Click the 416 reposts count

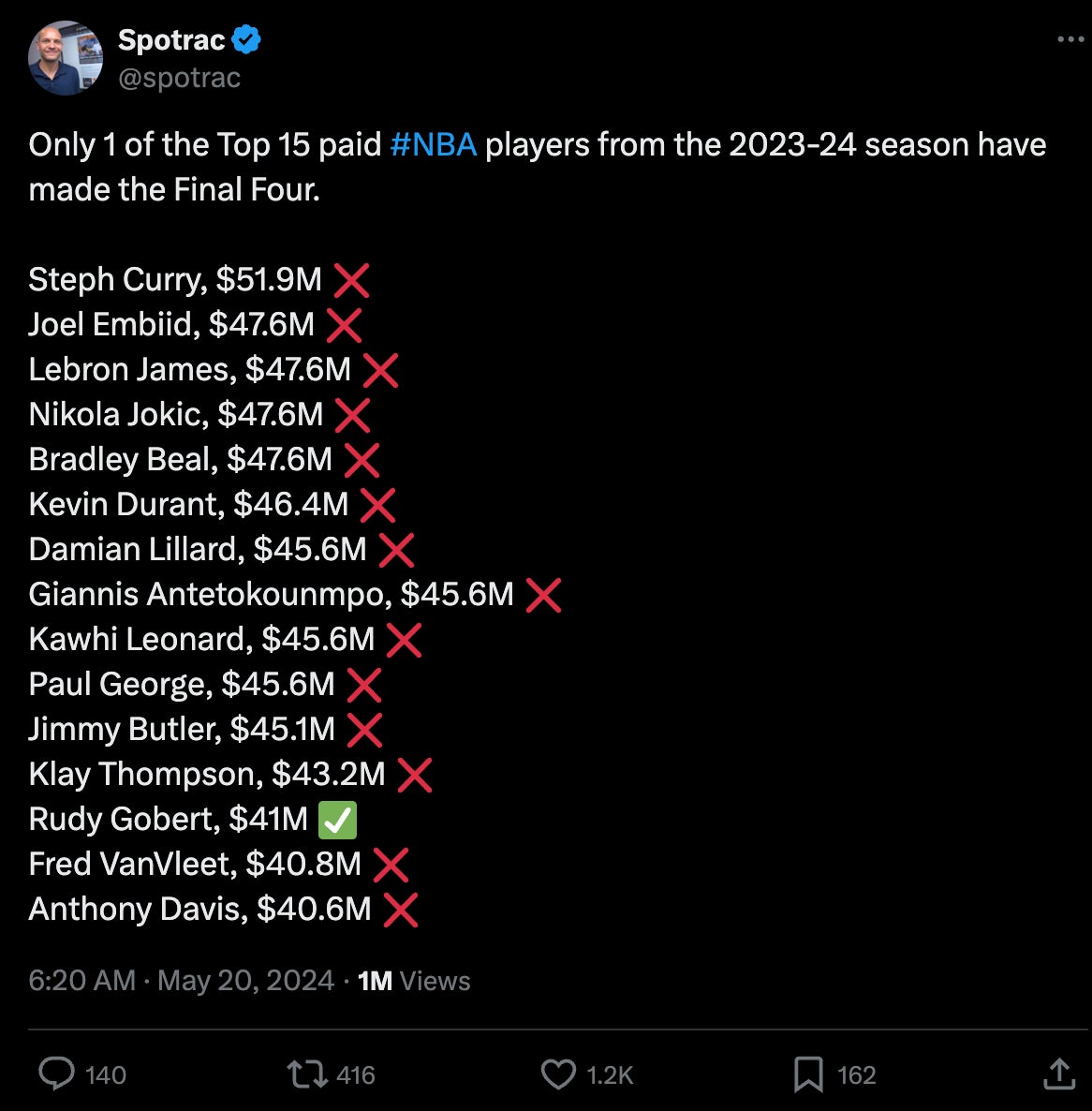356,1074
